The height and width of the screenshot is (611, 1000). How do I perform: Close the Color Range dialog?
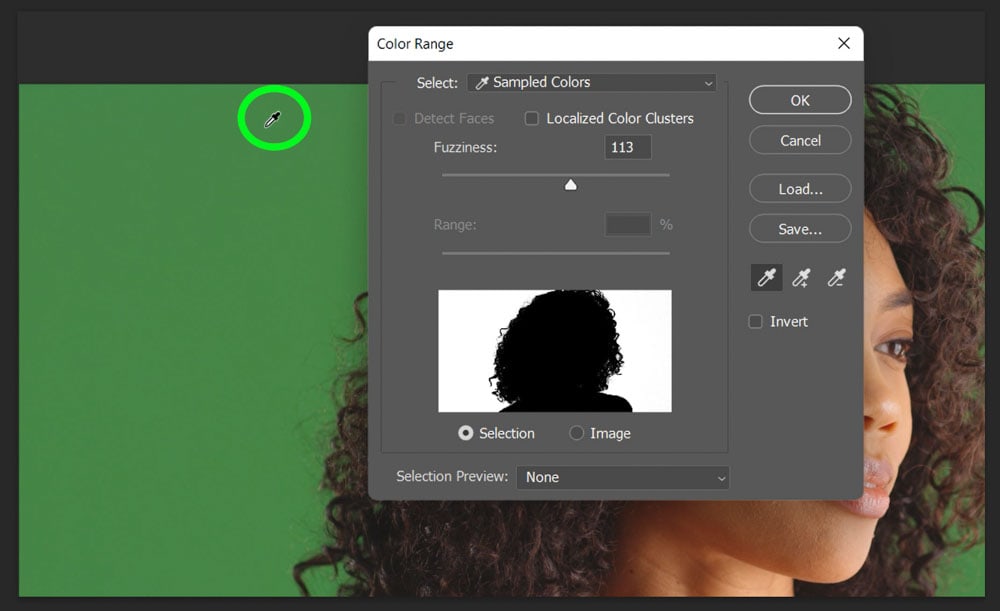(x=844, y=43)
